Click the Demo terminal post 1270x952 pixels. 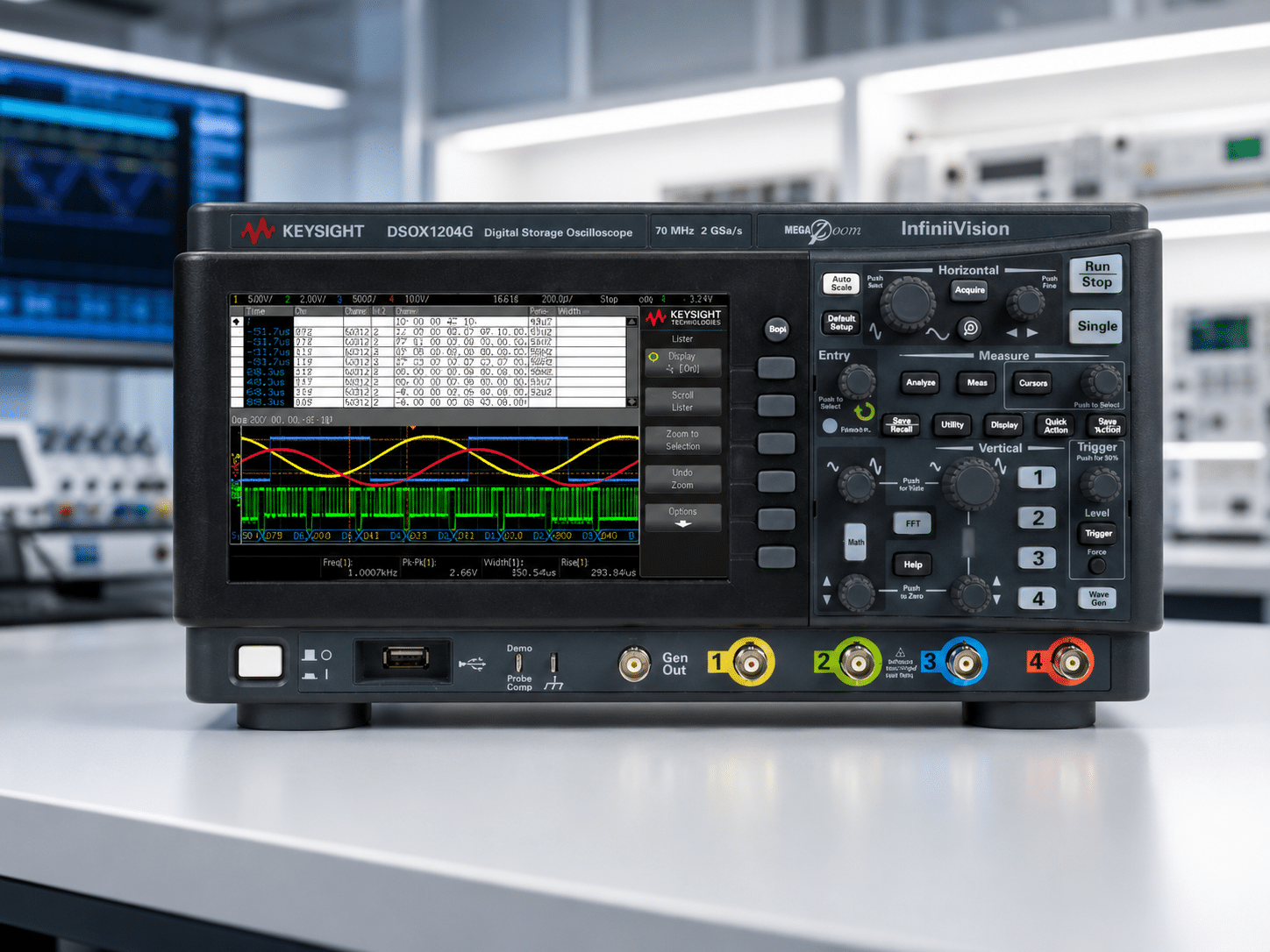tap(519, 662)
